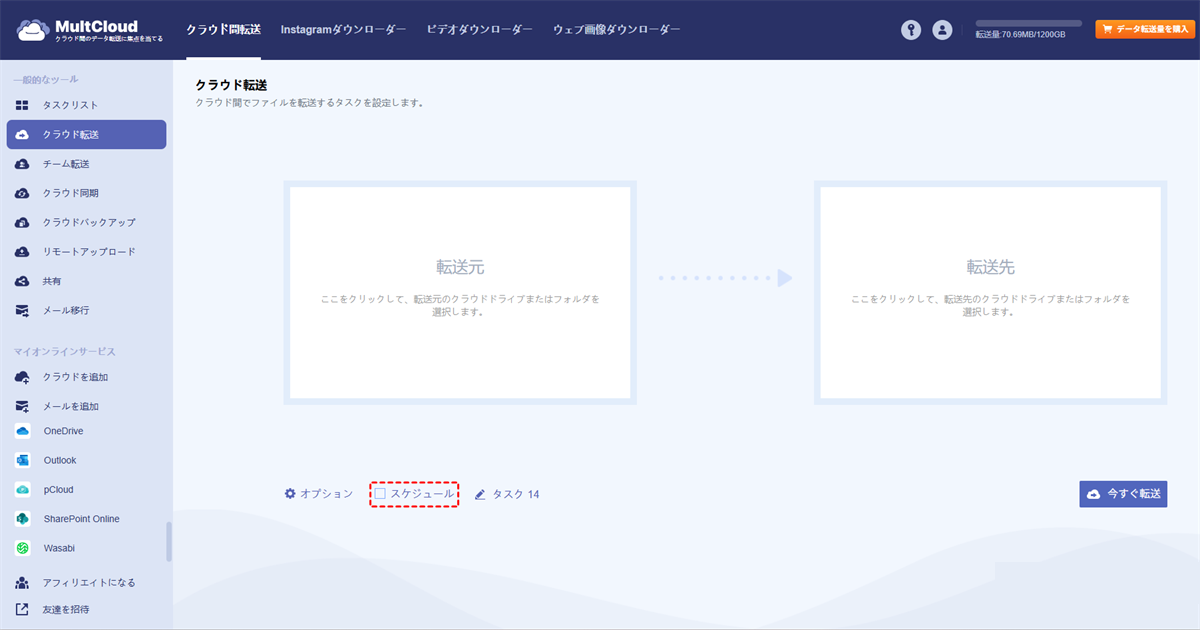Enable the スケジュール checkbox
Screen dimensions: 1200x630
pyautogui.click(x=380, y=494)
